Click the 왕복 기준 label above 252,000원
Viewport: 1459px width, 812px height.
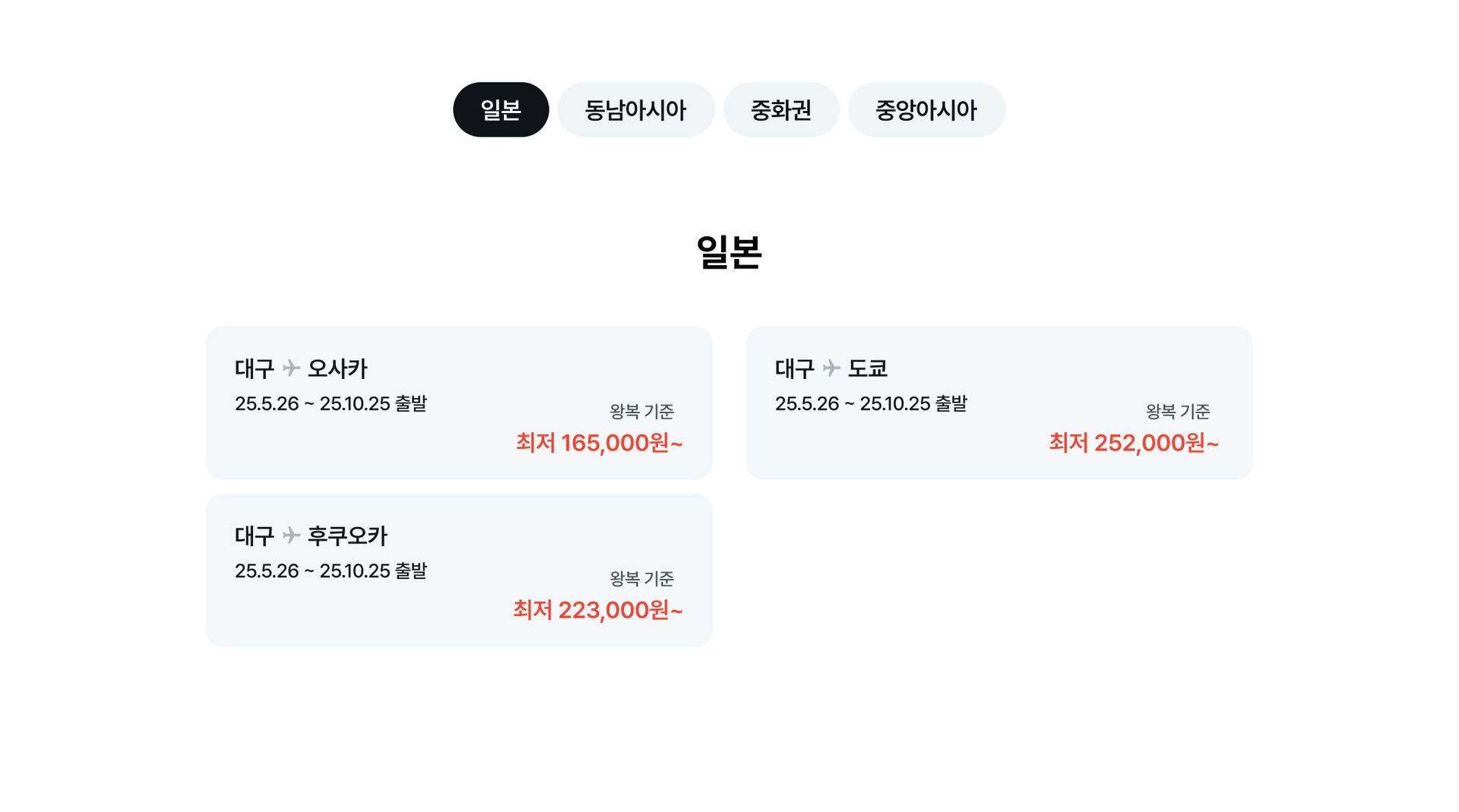point(1177,412)
